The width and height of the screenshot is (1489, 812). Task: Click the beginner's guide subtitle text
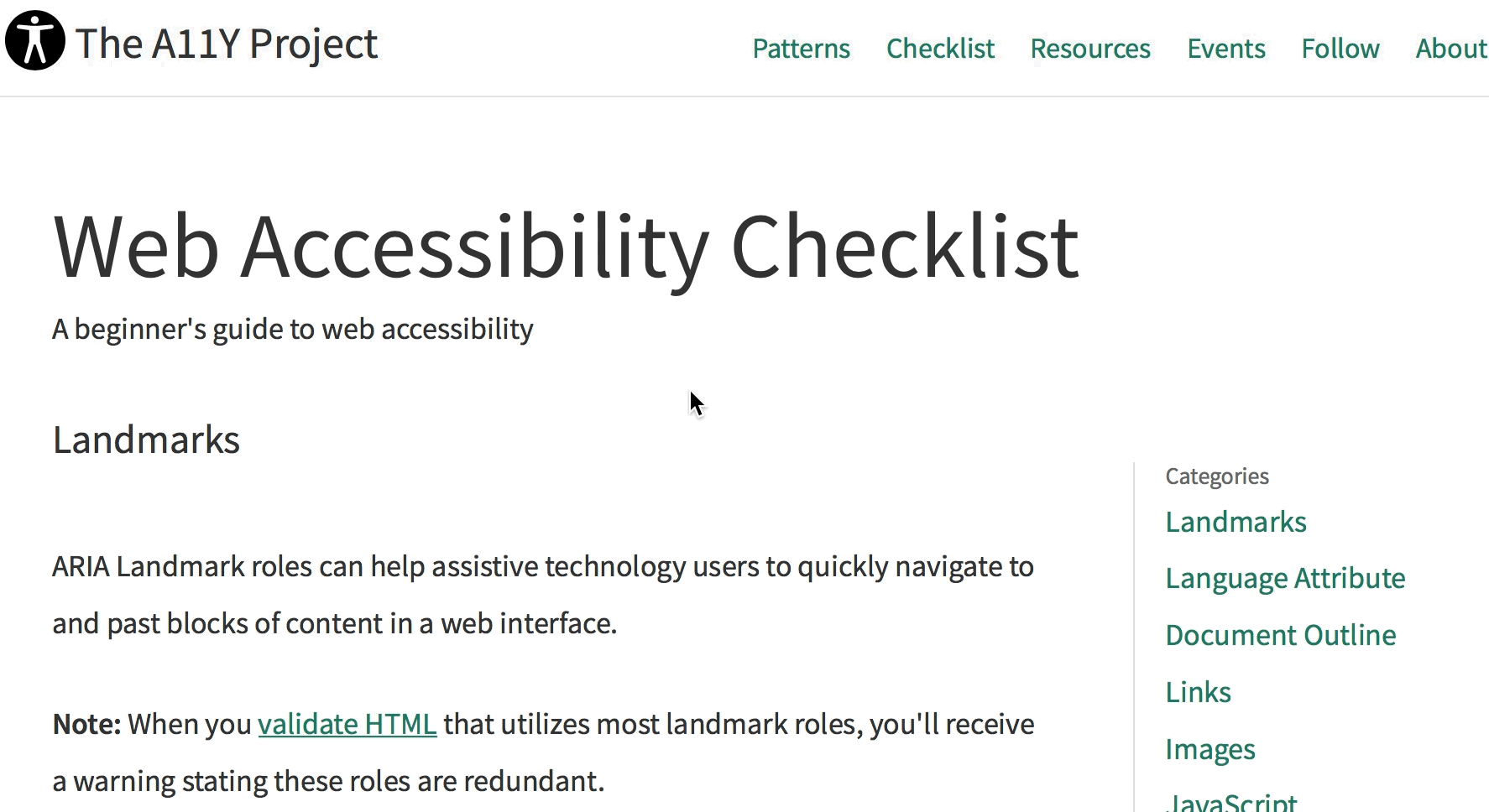292,329
